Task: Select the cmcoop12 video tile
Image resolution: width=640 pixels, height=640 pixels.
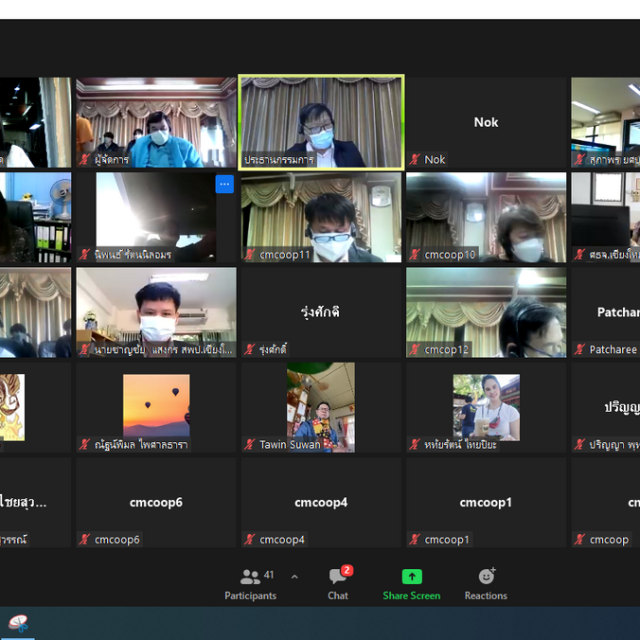Action: tap(486, 311)
